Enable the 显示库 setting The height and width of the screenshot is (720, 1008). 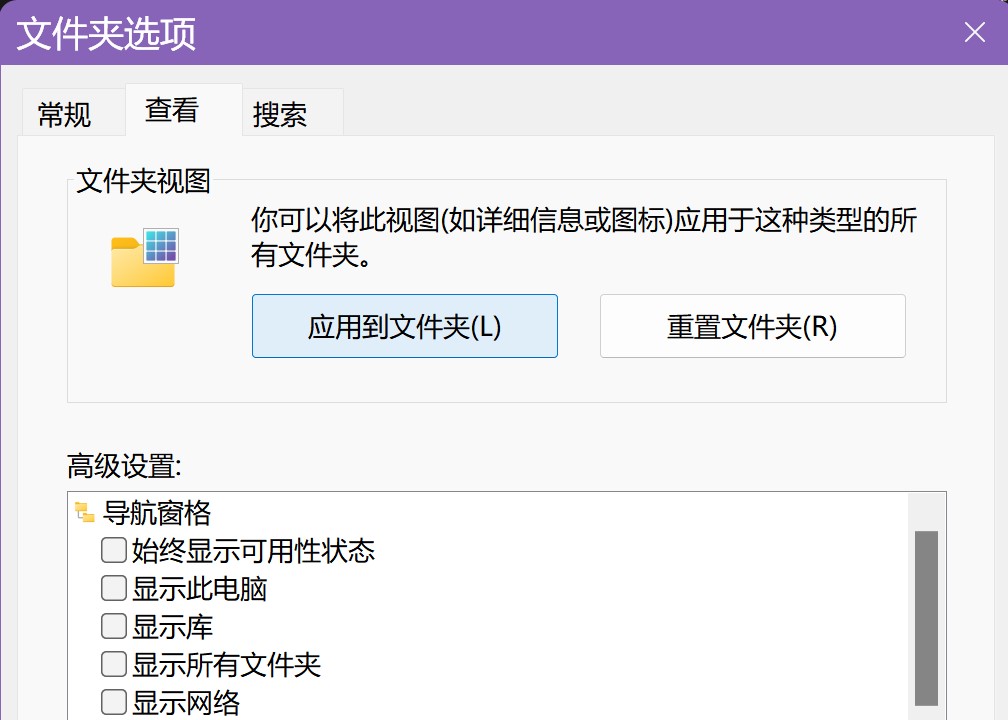[x=113, y=626]
